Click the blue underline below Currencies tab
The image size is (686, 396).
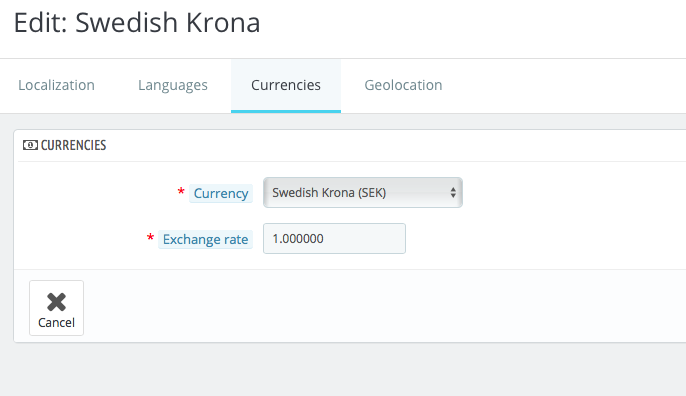point(286,111)
